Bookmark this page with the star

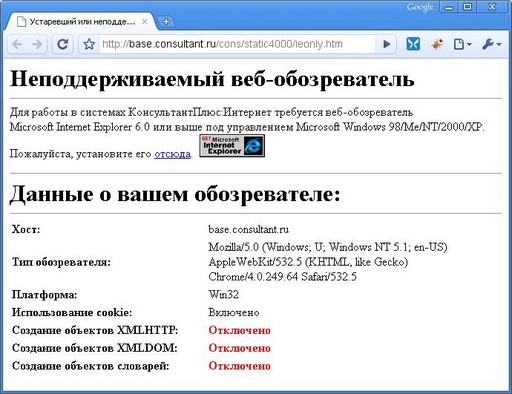pyautogui.click(x=89, y=44)
